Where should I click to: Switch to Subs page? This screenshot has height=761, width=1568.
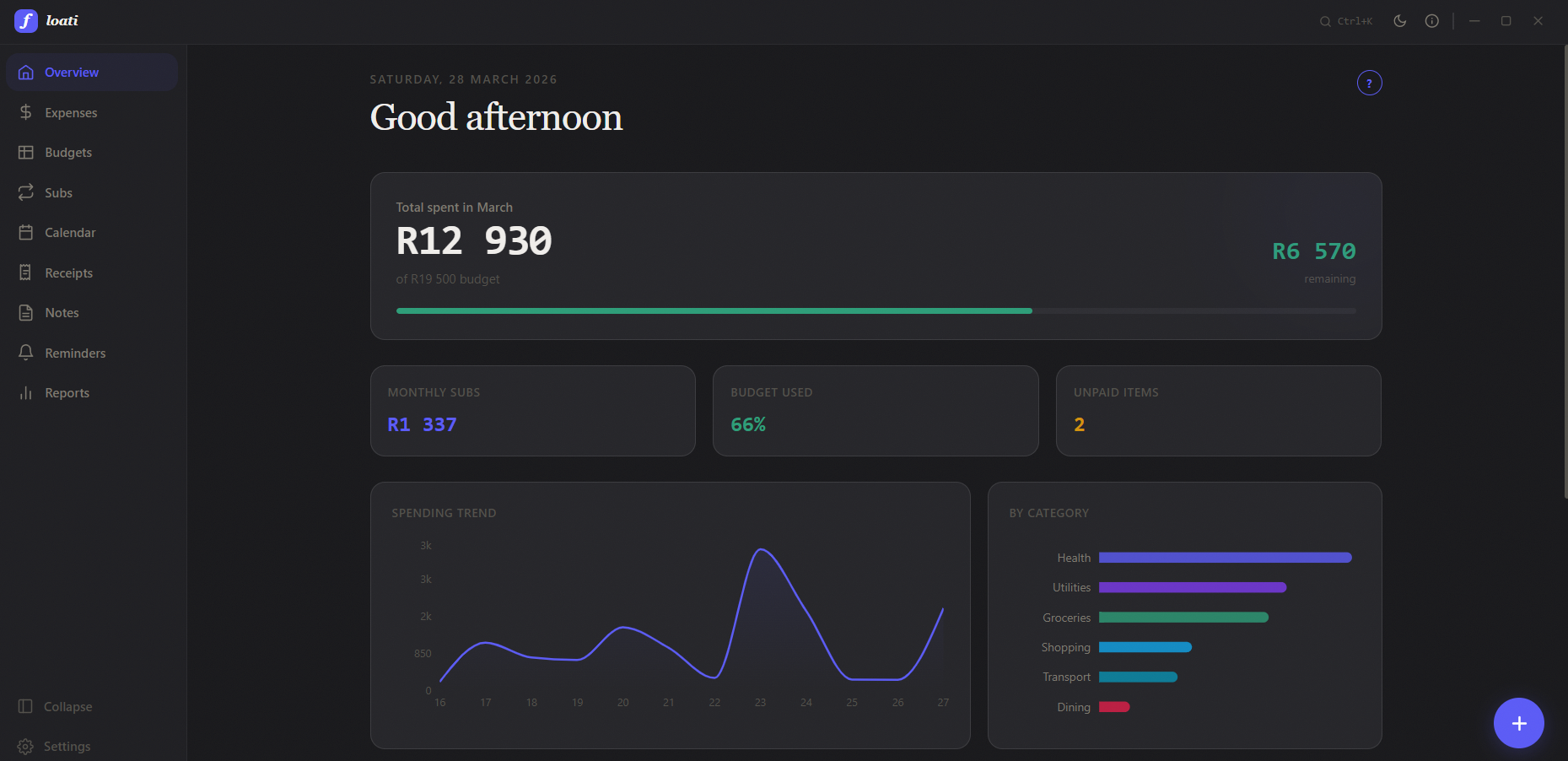(92, 192)
